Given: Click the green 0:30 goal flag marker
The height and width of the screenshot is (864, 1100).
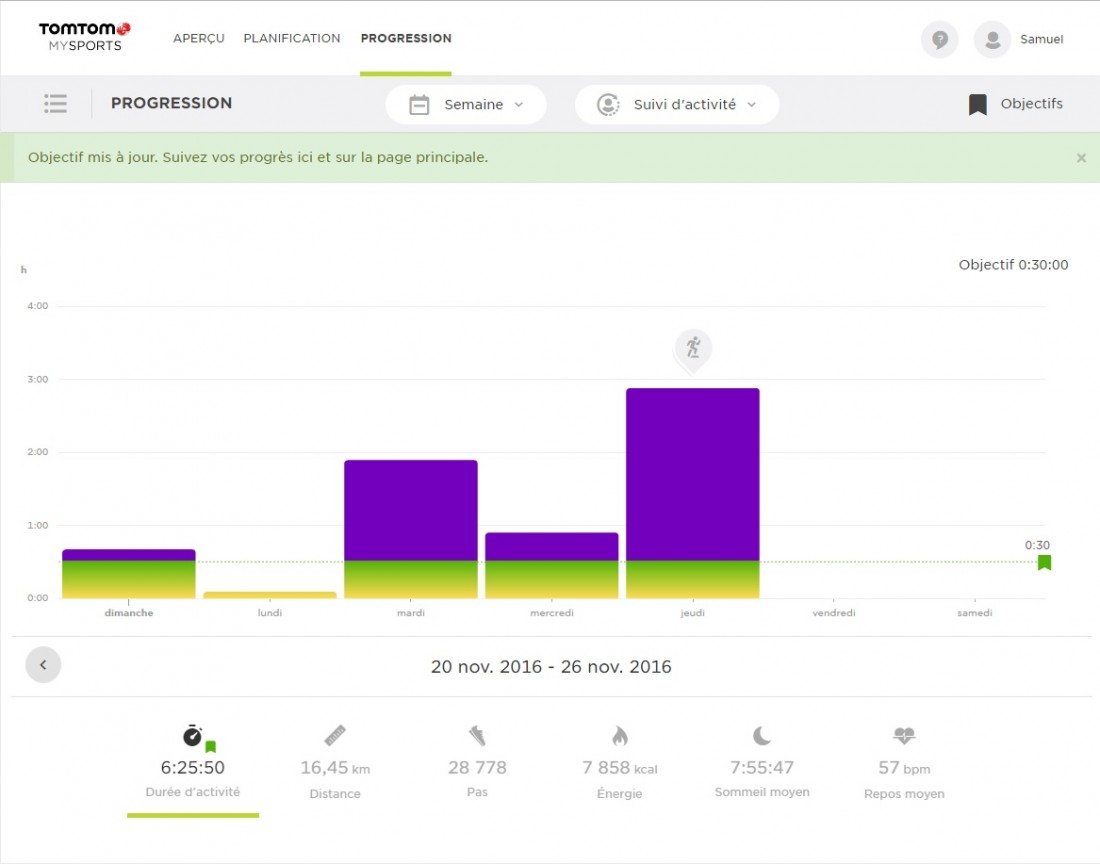Looking at the screenshot, I should 1044,562.
